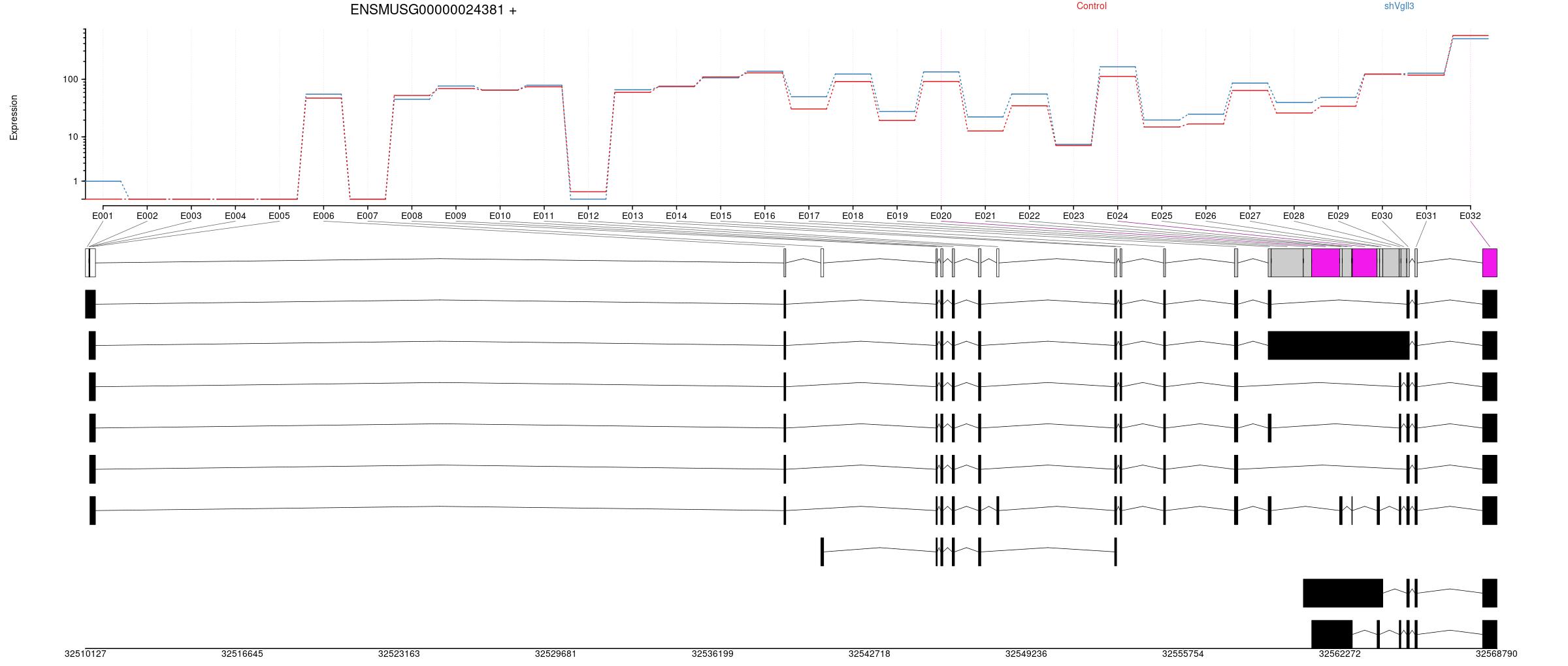Image resolution: width=1568 pixels, height=666 pixels.
Task: Click the Control legend label
Action: click(x=1091, y=7)
